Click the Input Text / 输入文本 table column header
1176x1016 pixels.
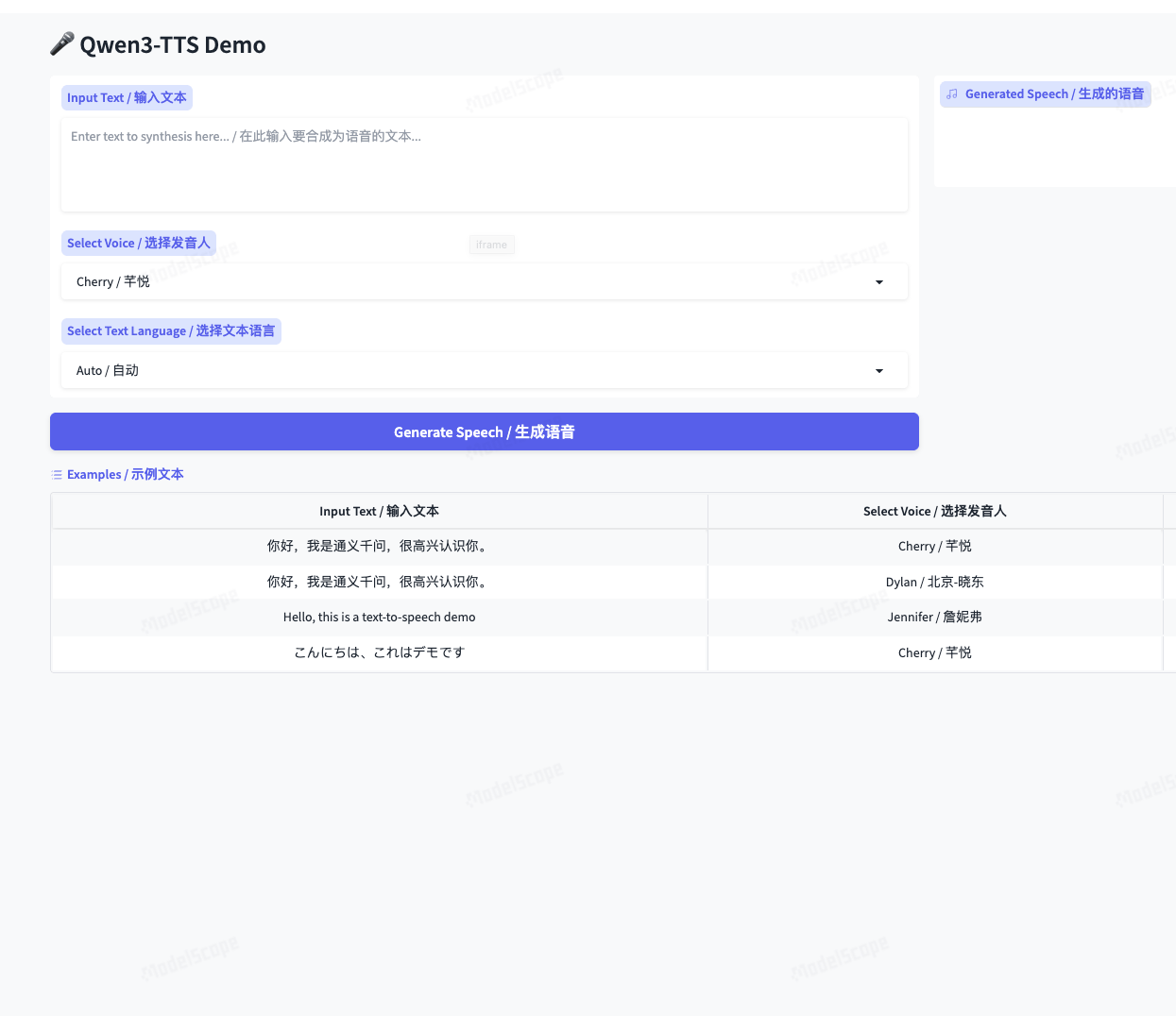pyautogui.click(x=379, y=511)
